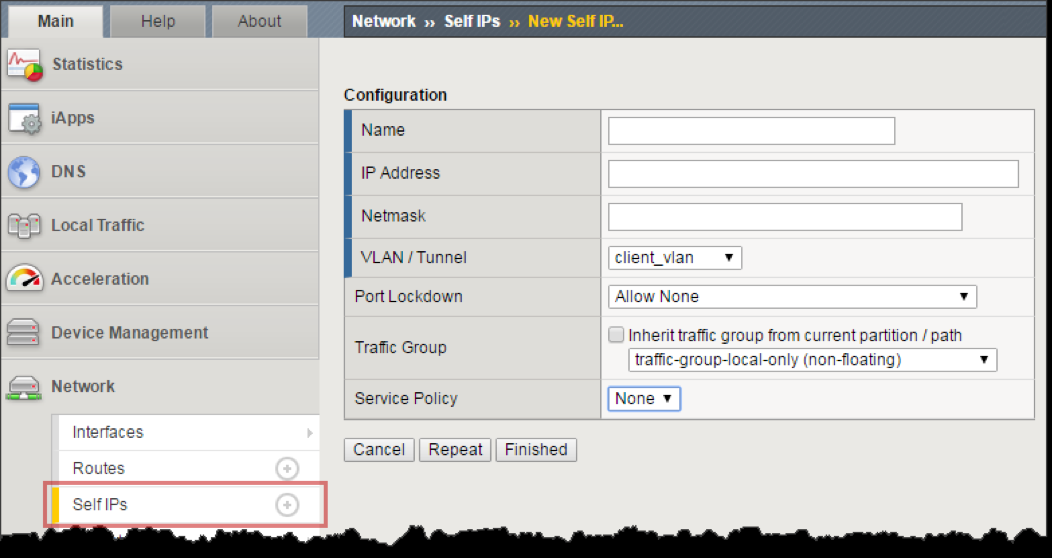Switch to the Main tab

pos(55,21)
